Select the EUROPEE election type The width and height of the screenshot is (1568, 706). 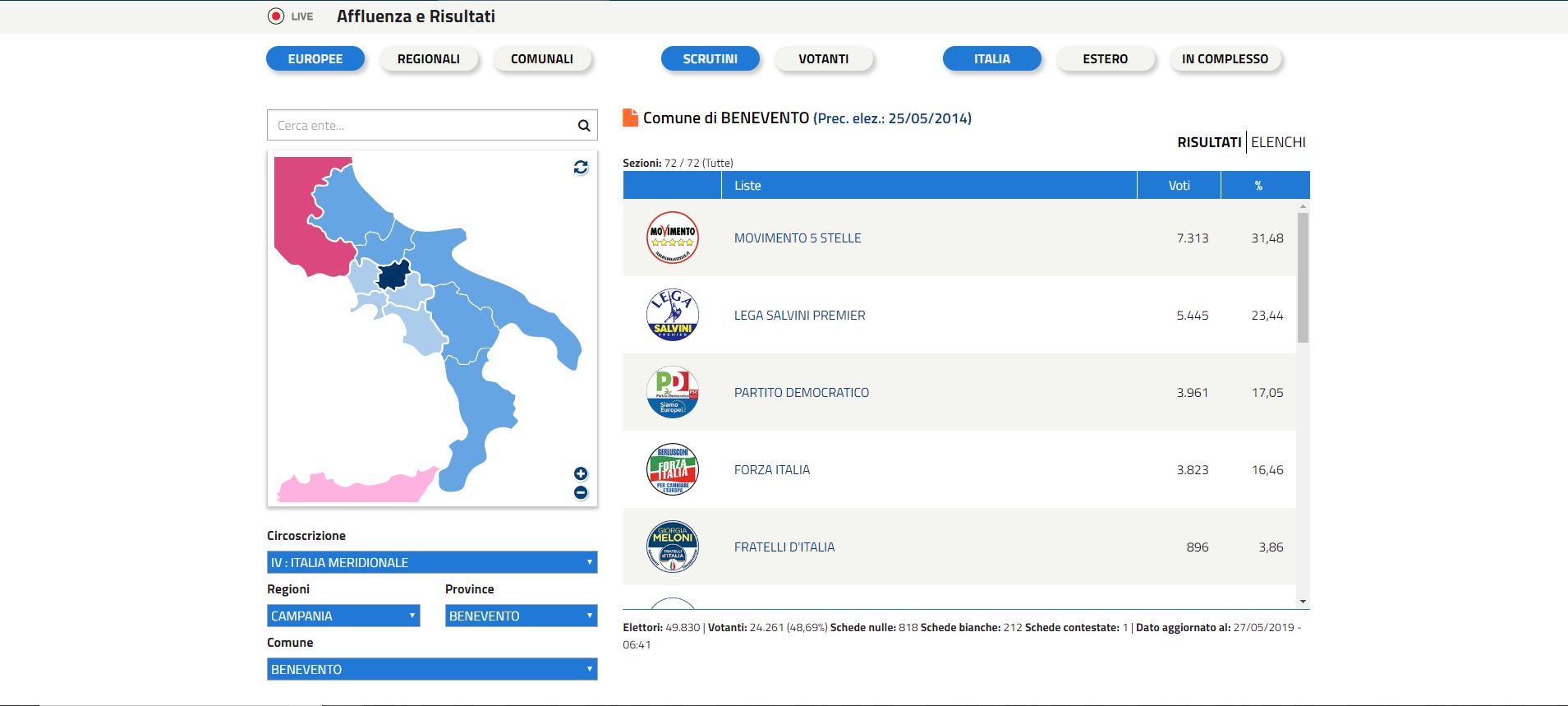[315, 59]
